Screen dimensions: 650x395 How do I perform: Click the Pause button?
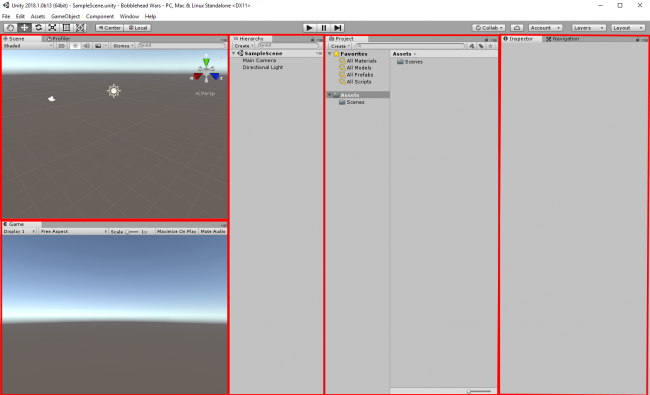coord(324,28)
